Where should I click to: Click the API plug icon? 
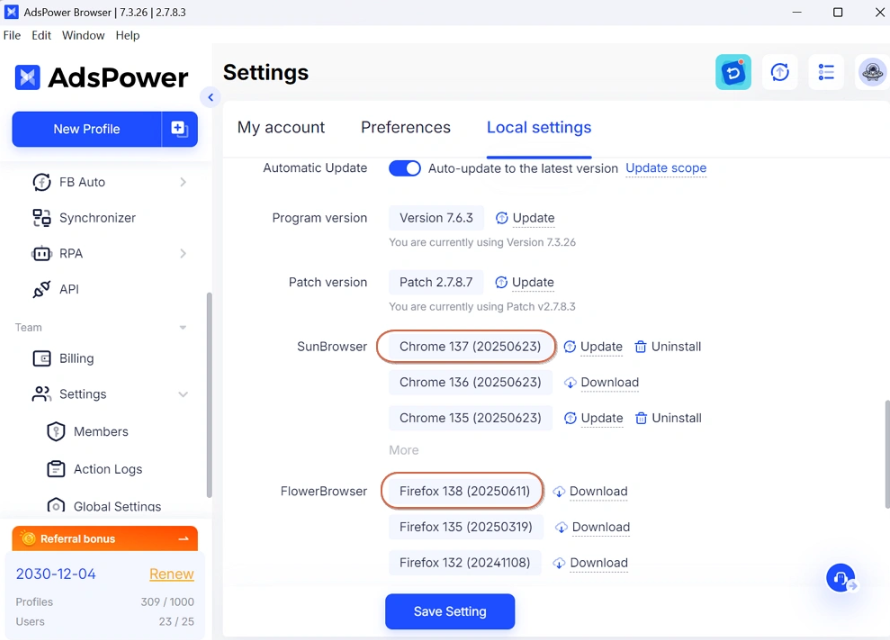(41, 289)
